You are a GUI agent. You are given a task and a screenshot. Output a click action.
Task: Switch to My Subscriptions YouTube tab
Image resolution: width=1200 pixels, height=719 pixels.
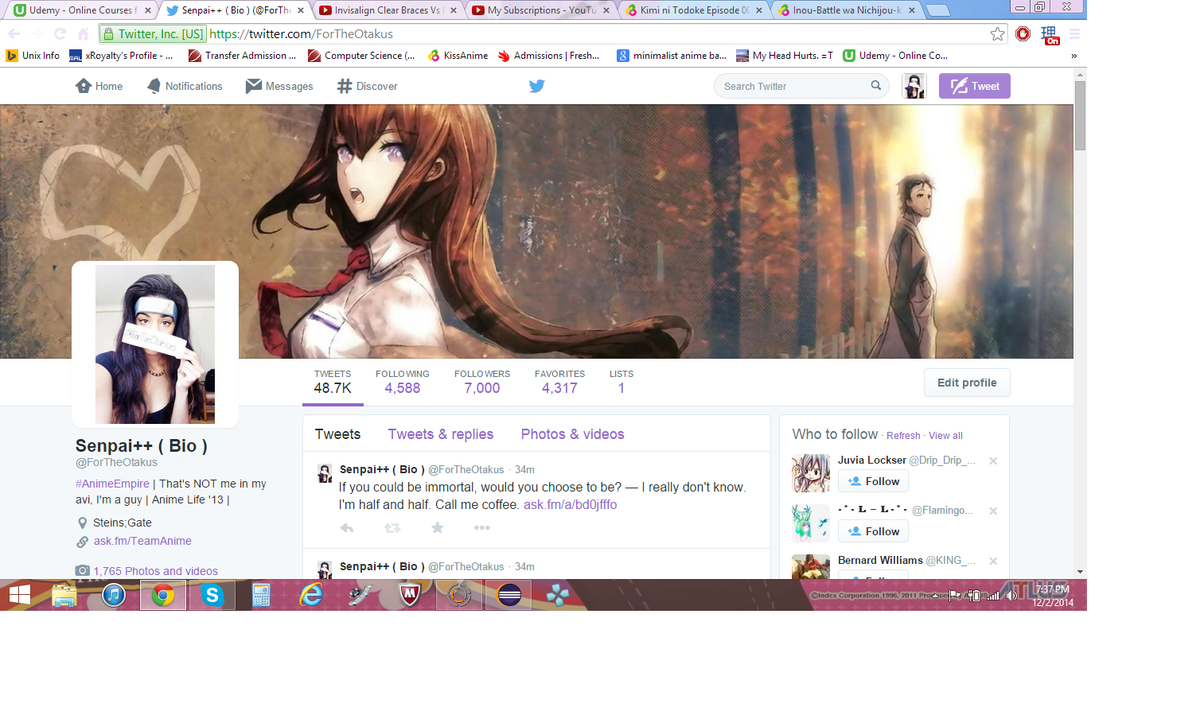tap(540, 11)
